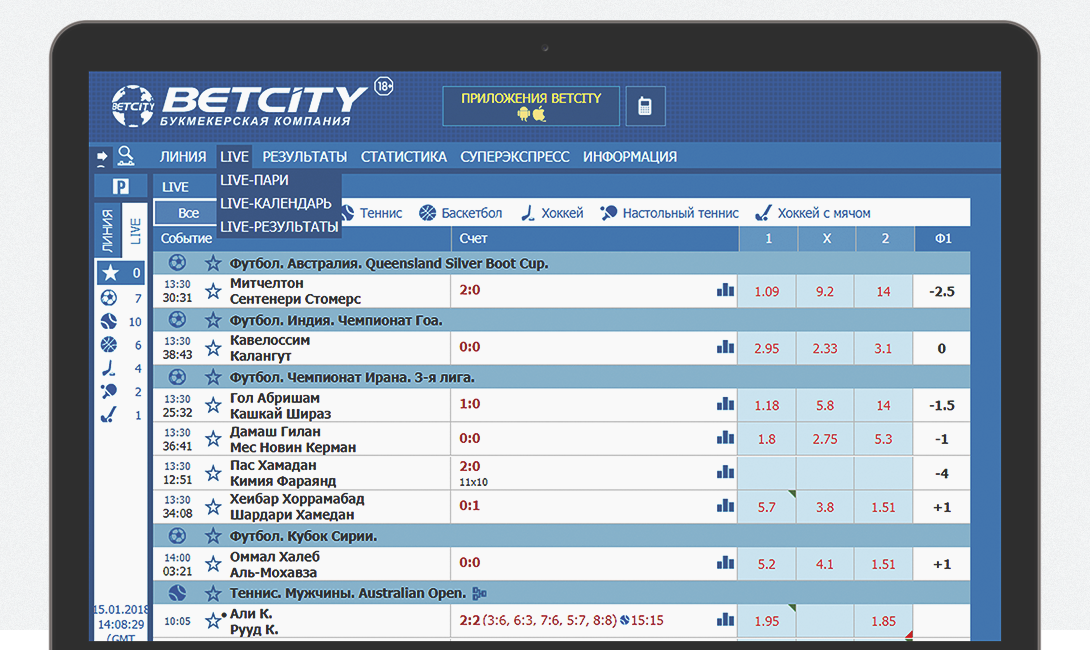The height and width of the screenshot is (650, 1090).
Task: Collapse the LIVE top menu dropdown
Action: click(234, 157)
